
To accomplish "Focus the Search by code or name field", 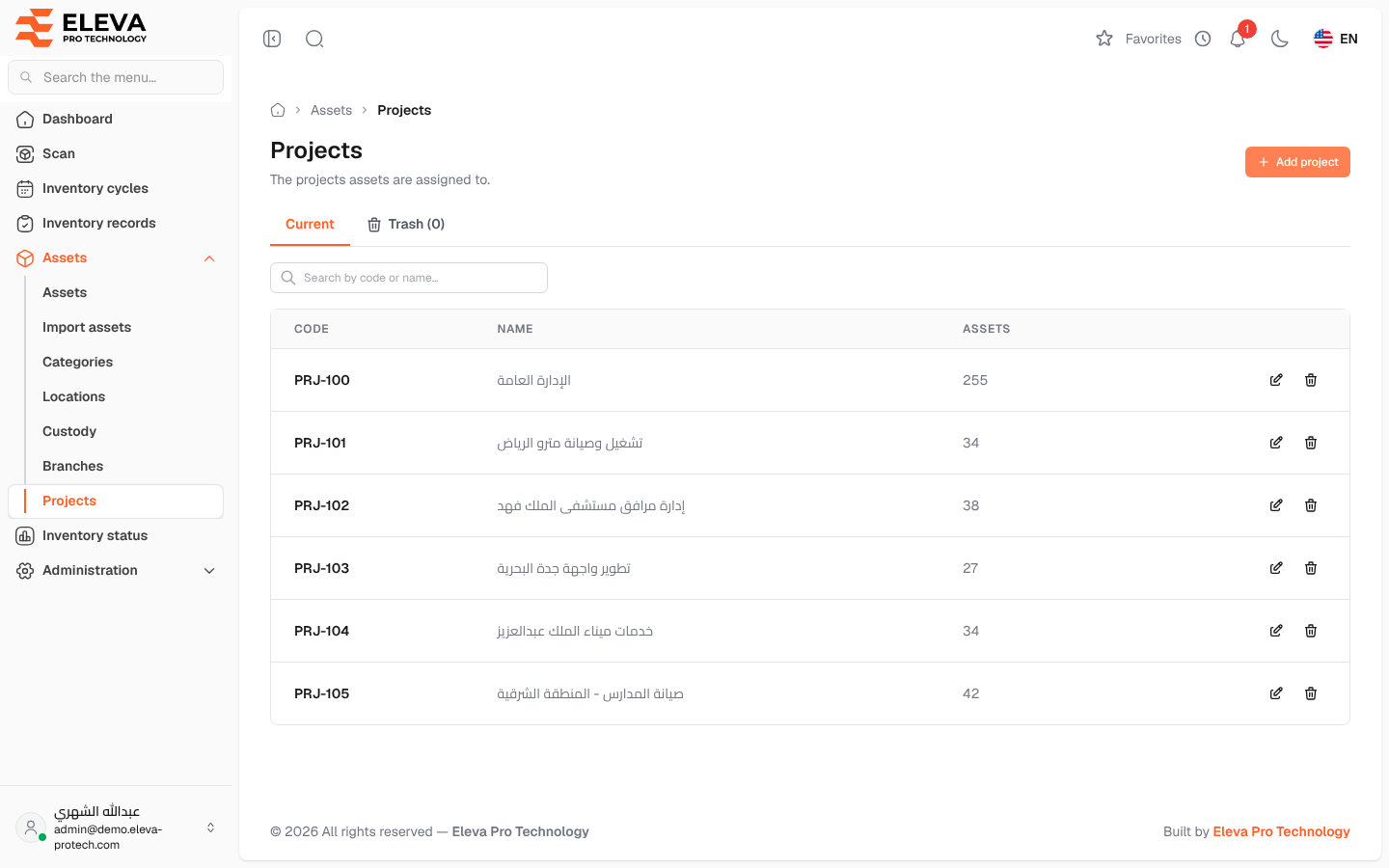I will (x=409, y=278).
